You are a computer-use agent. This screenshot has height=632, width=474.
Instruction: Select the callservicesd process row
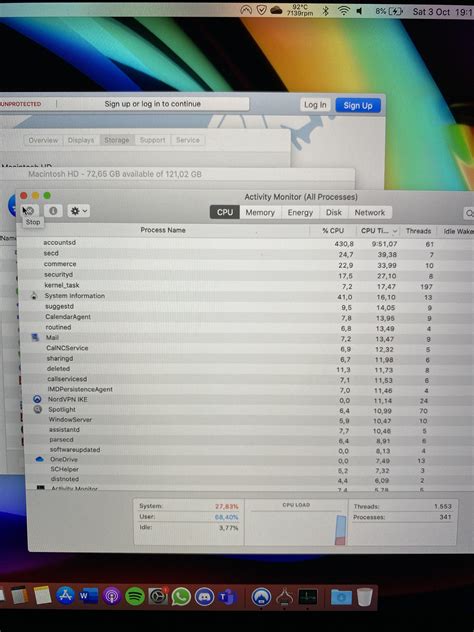coord(246,379)
